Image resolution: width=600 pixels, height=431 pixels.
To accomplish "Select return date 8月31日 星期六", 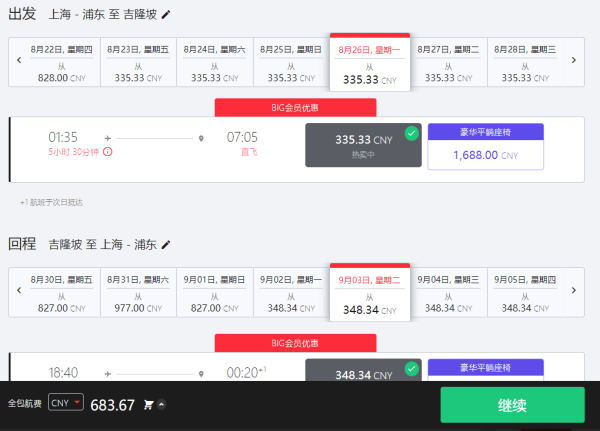I will [138, 292].
